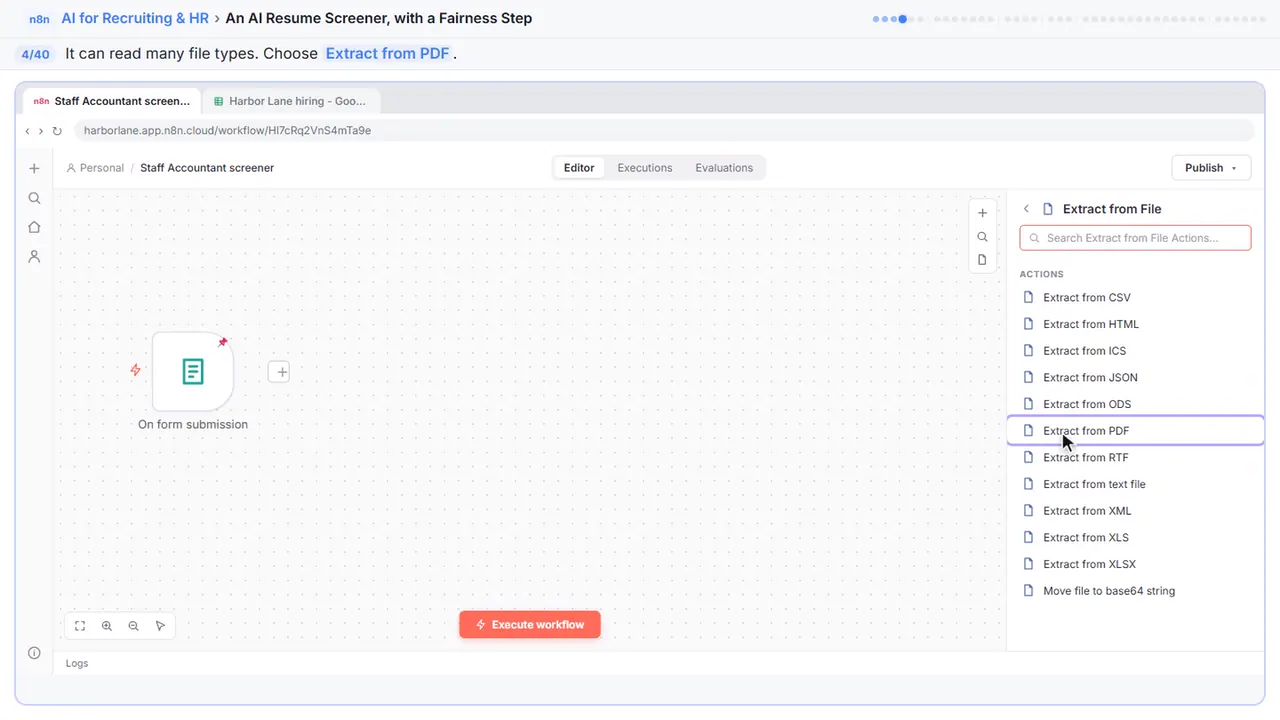Viewport: 1280px width, 720px height.
Task: Open the AI for Recruiting & HR link
Action: coord(135,18)
